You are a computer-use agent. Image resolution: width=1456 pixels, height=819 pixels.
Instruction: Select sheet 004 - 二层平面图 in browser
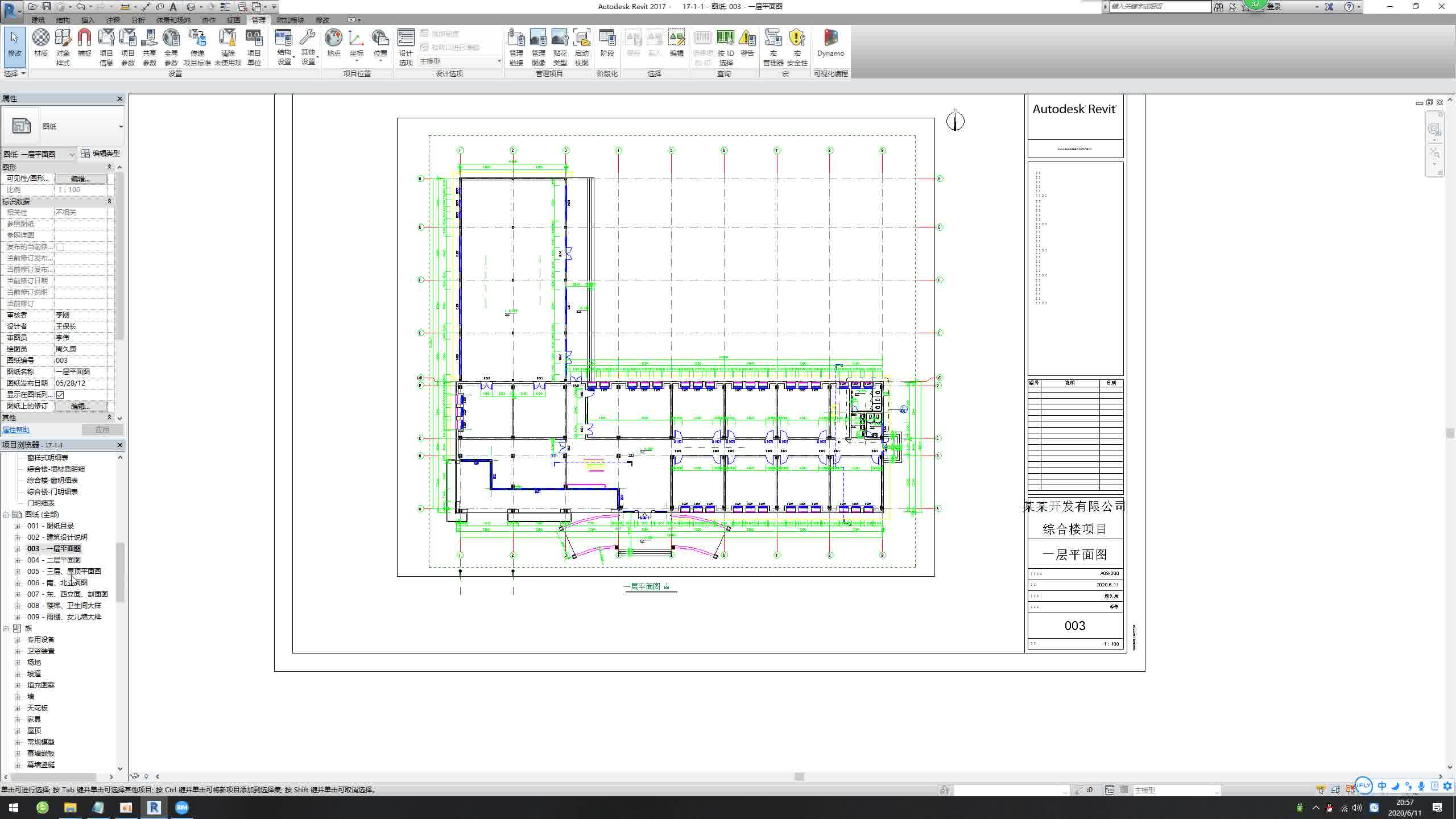click(54, 560)
